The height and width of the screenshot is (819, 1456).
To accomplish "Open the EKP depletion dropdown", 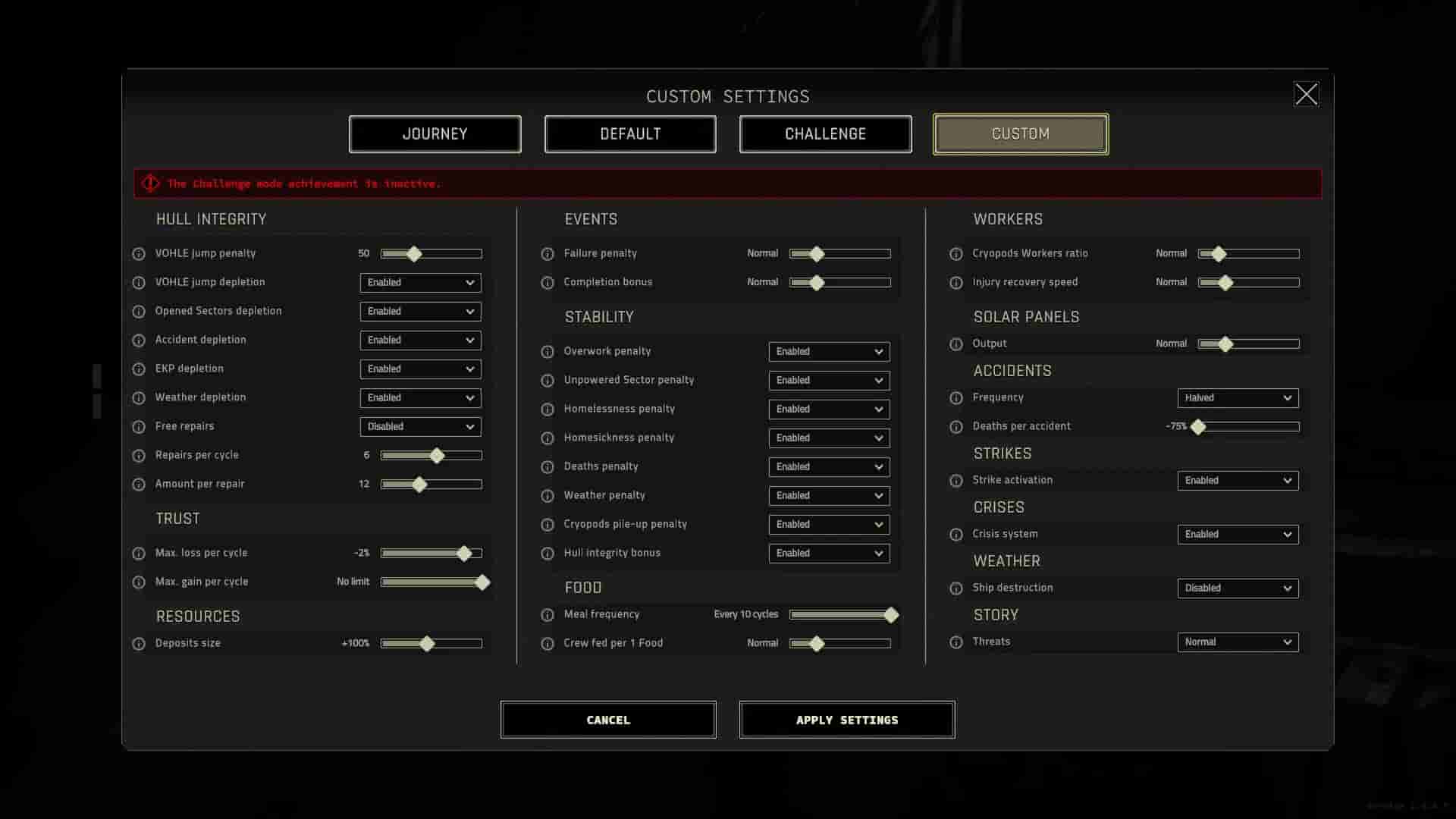I will 420,369.
